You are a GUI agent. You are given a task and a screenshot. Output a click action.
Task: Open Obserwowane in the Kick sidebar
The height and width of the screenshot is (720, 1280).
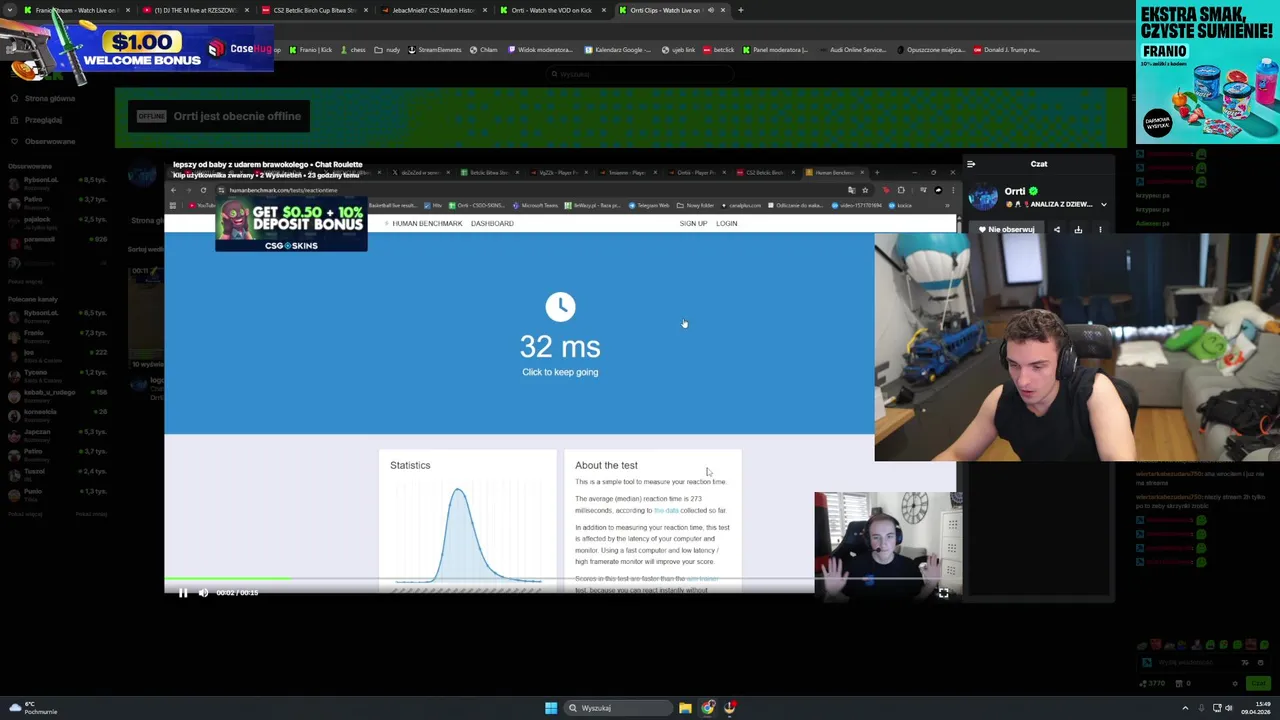click(43, 141)
